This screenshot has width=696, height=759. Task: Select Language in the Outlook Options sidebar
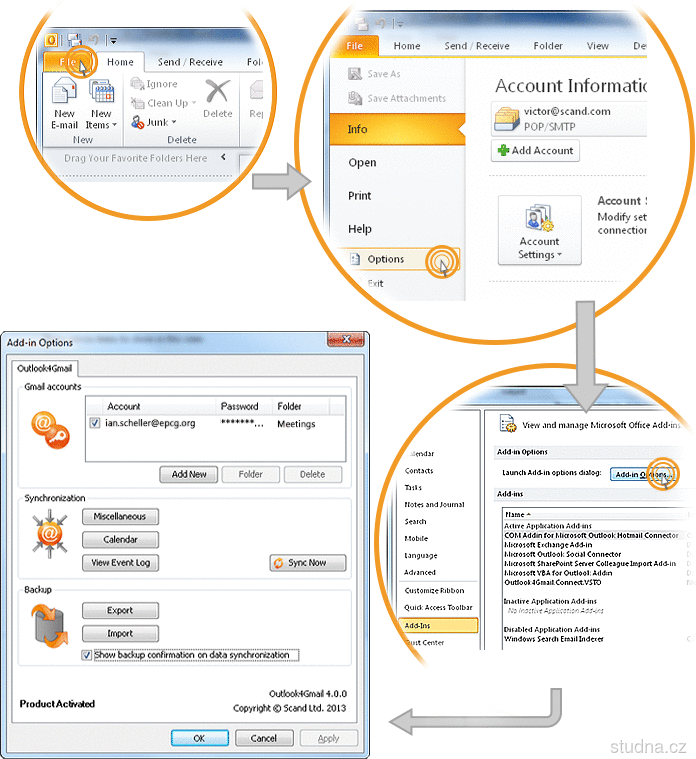[x=421, y=555]
